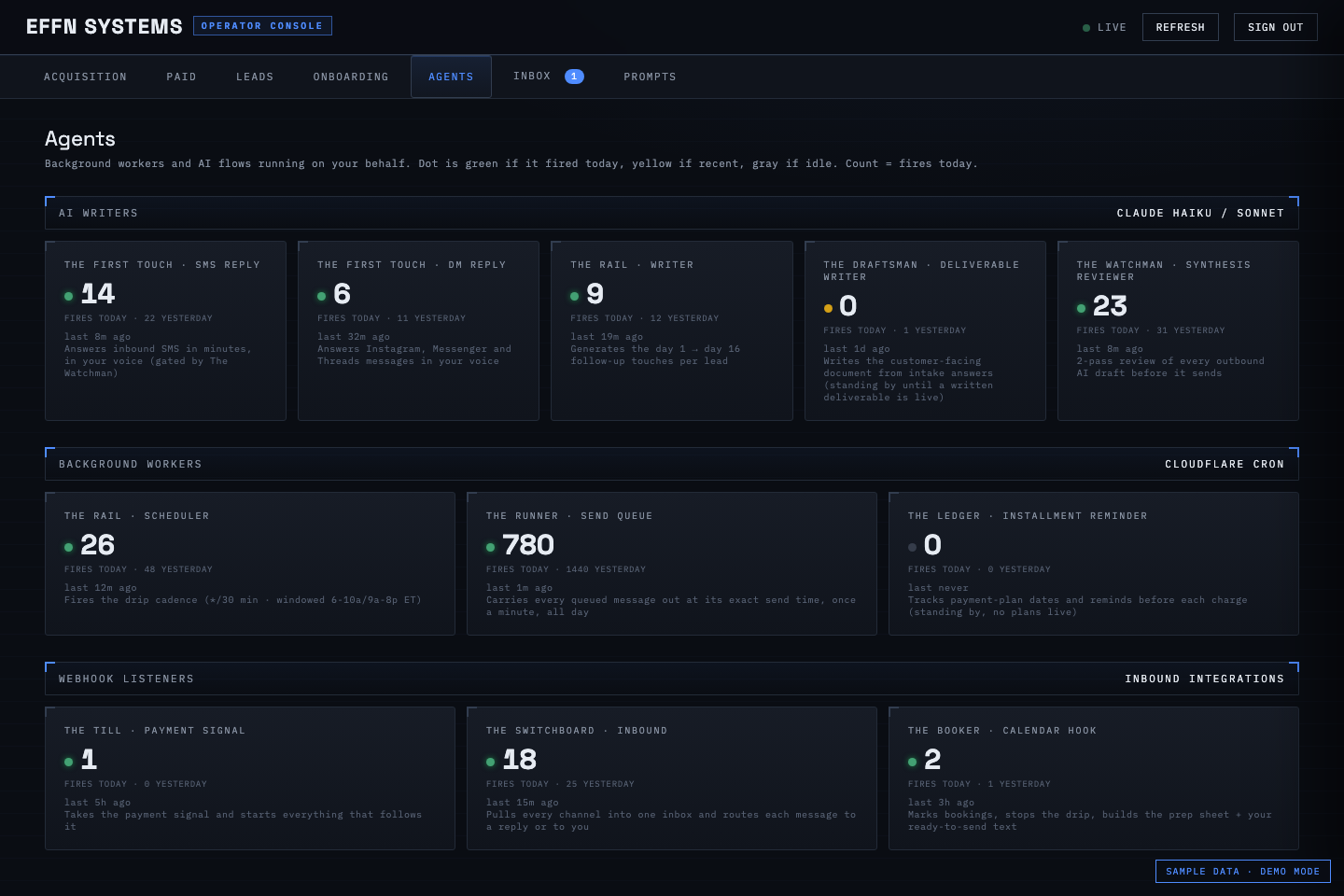The height and width of the screenshot is (896, 1344).
Task: Click the Sample Data Demo Mode badge
Action: point(1242,871)
